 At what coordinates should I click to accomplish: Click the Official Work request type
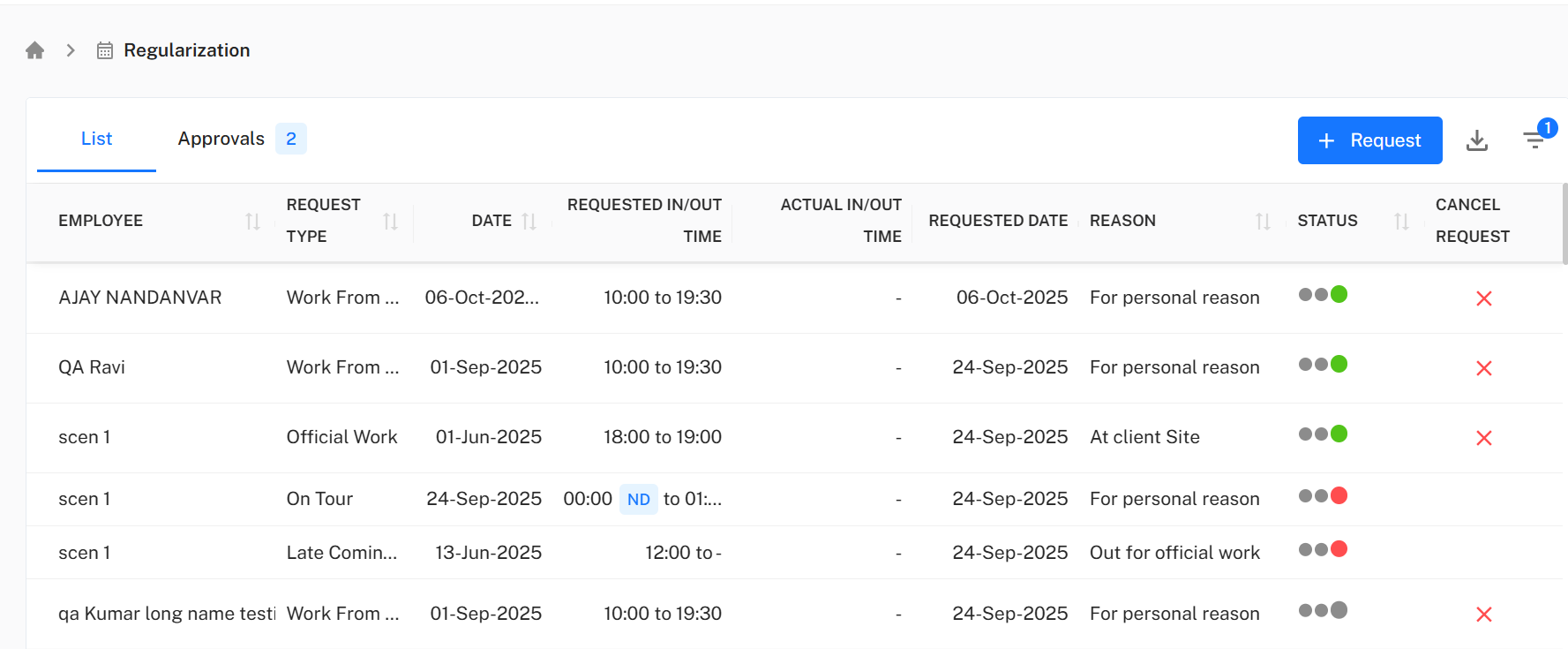tap(341, 437)
